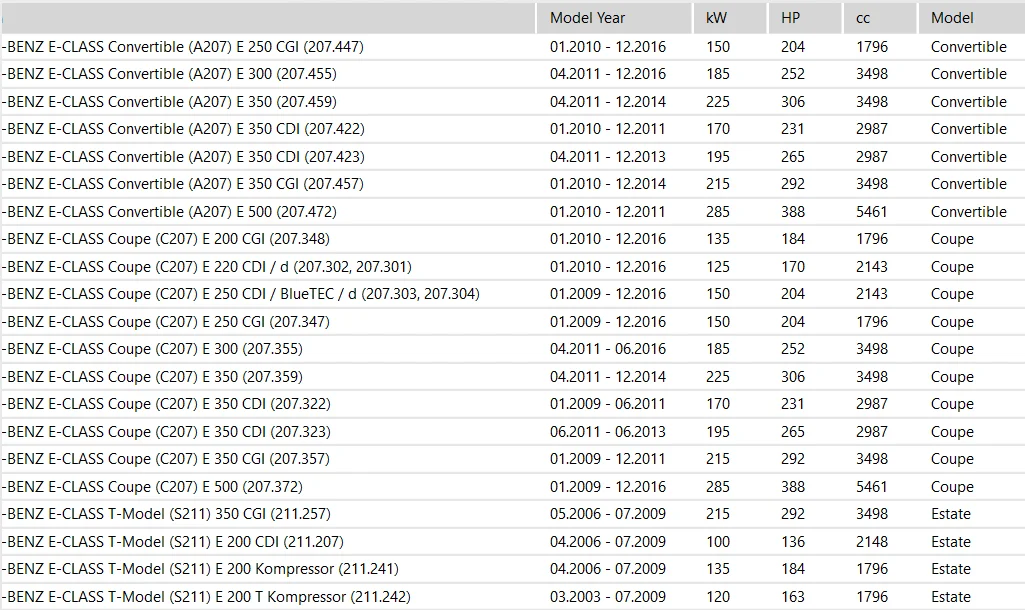The width and height of the screenshot is (1025, 610).
Task: Click the 5461 cc cell for Convertible E 500
Action: pyautogui.click(x=871, y=212)
